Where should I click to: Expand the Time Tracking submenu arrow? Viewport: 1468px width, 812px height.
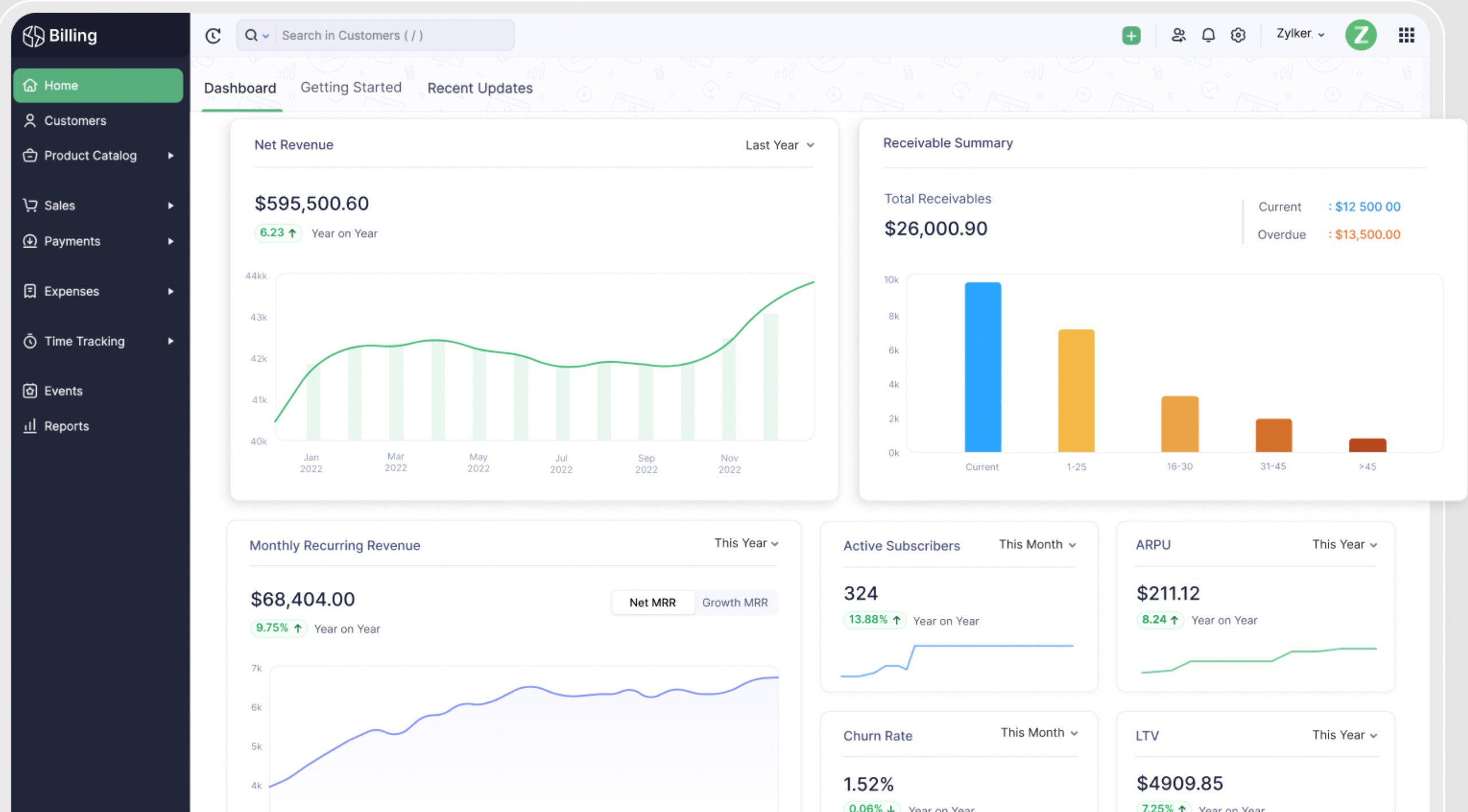(x=170, y=341)
